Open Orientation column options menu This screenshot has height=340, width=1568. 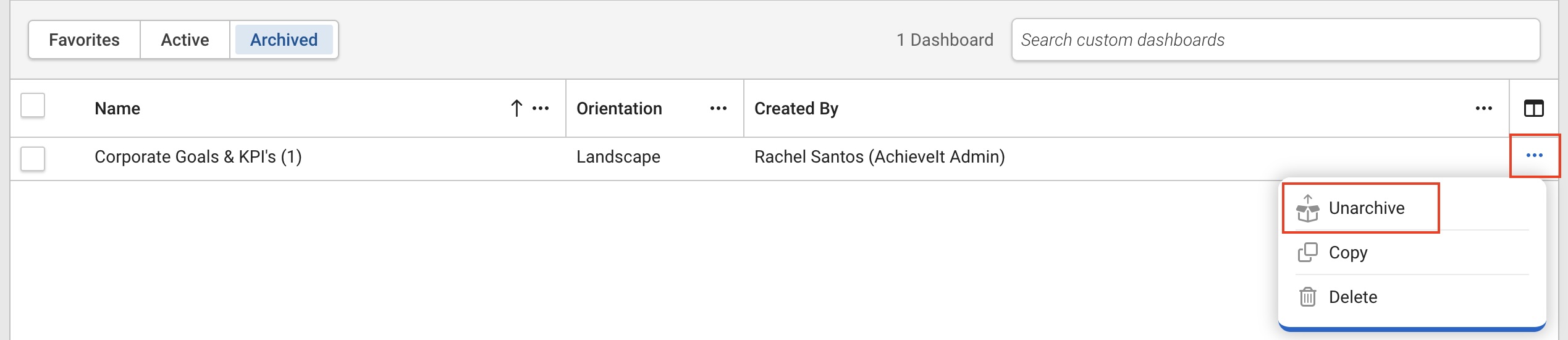click(x=719, y=108)
